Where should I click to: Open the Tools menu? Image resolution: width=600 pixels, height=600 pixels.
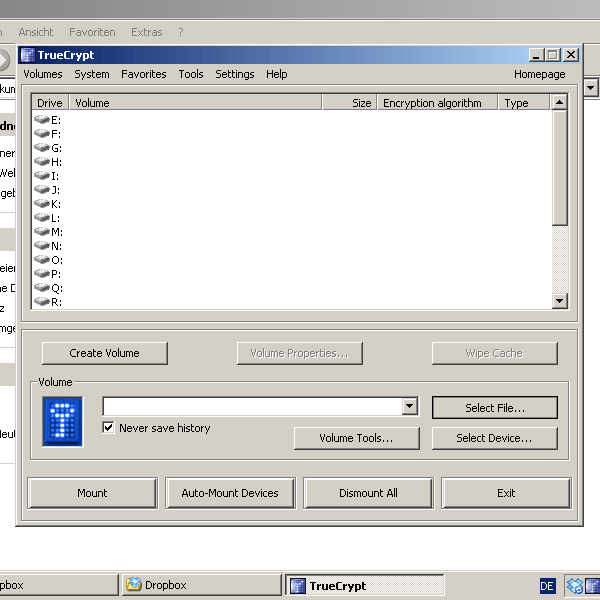click(x=191, y=74)
